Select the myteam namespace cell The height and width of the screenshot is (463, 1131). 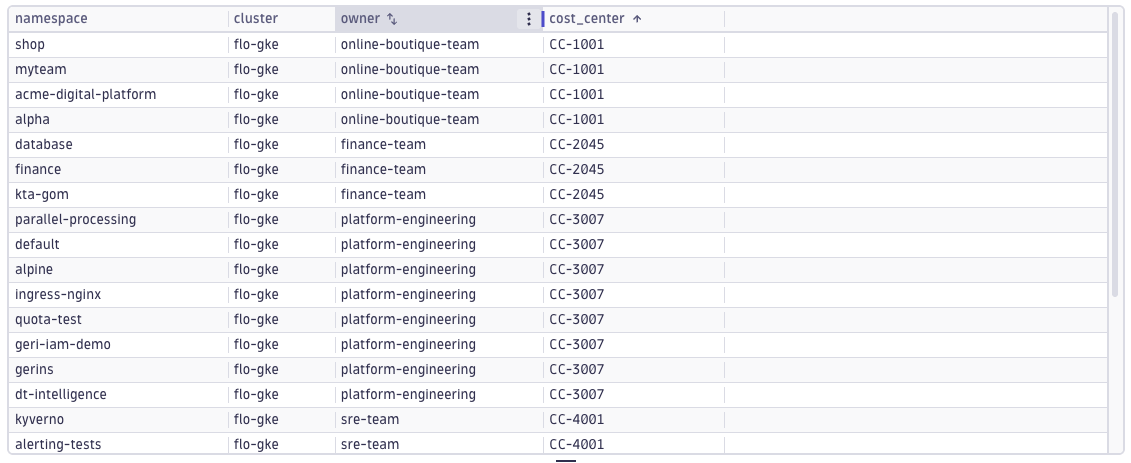click(x=118, y=69)
